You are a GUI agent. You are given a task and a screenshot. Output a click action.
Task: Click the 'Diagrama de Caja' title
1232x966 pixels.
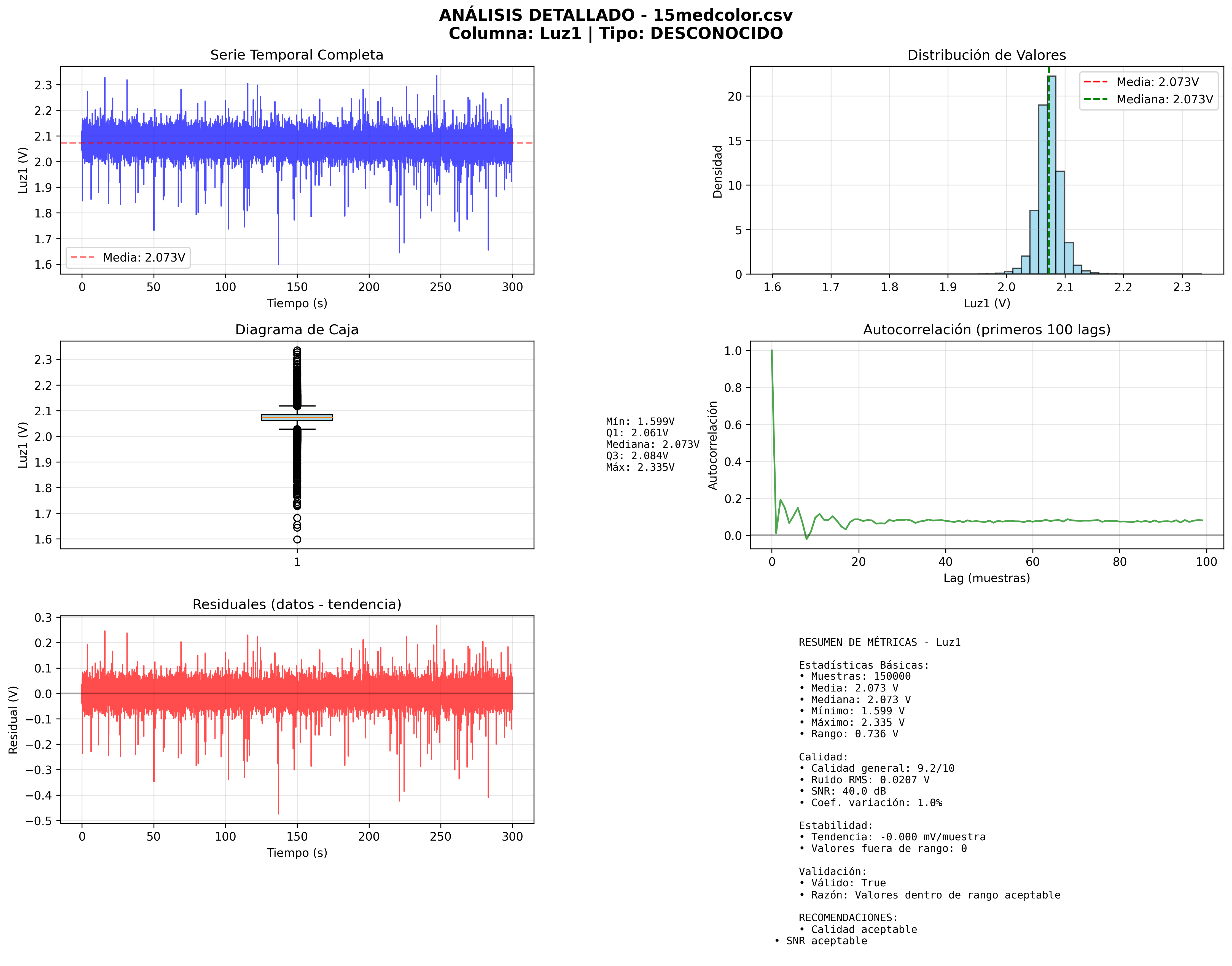point(296,330)
